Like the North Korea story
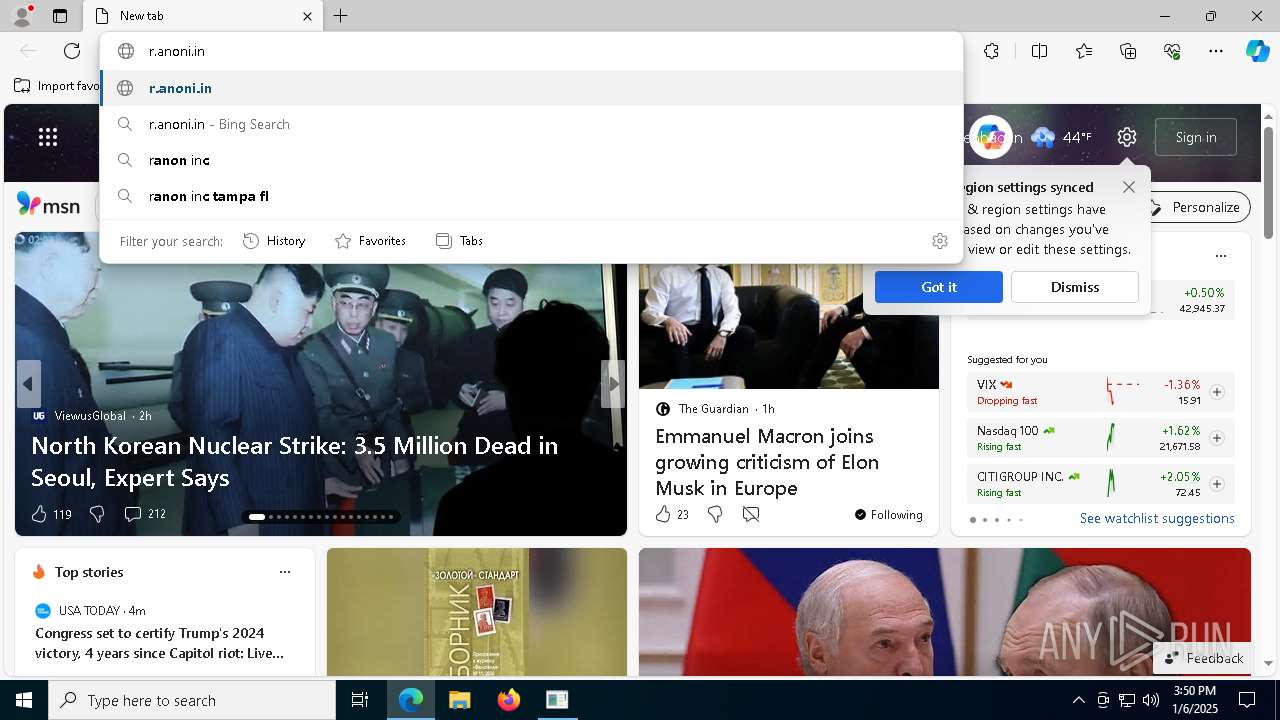 (51, 514)
